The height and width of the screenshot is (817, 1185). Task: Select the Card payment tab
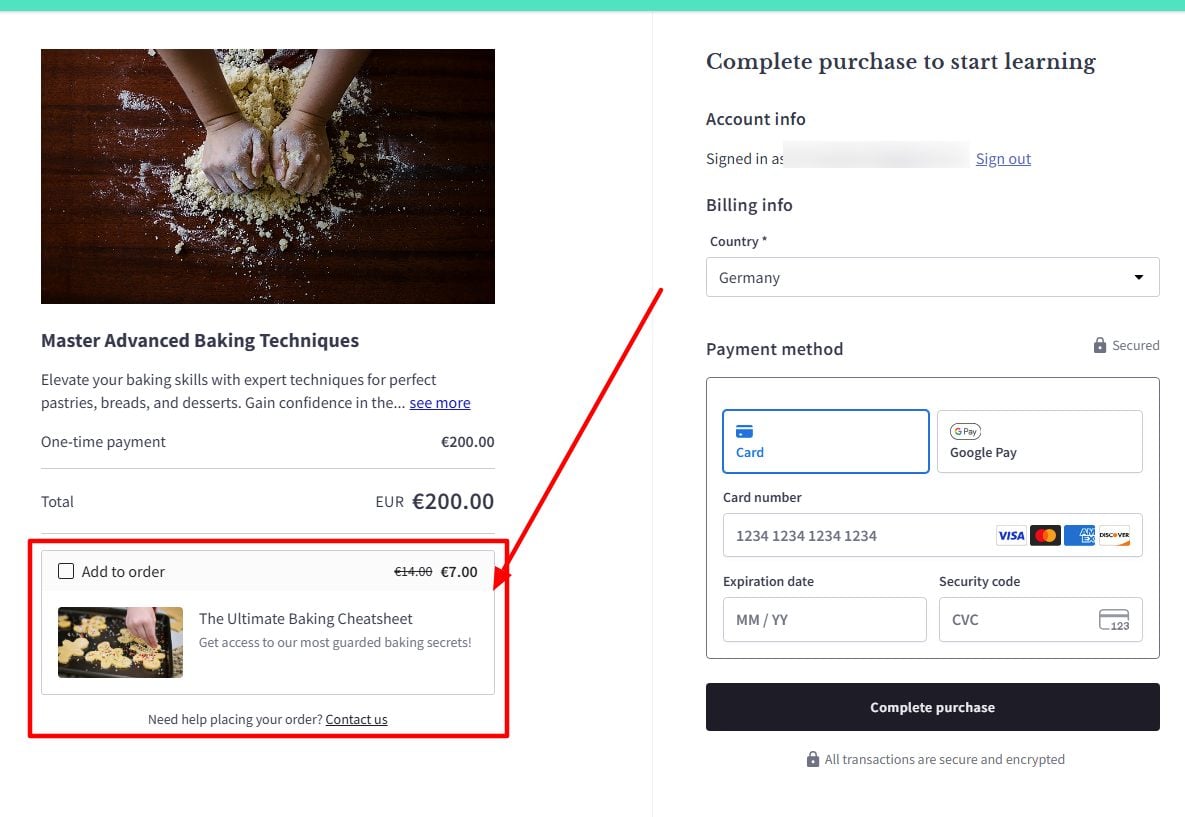pos(825,441)
